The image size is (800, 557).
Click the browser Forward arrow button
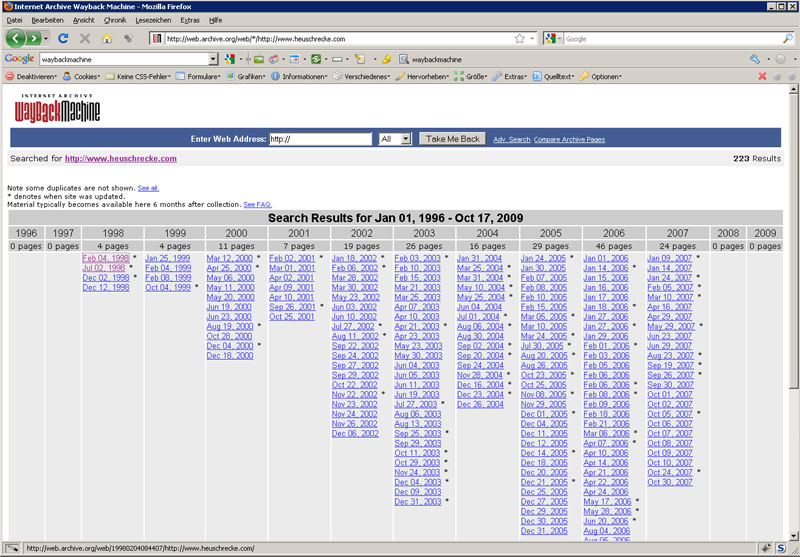pos(33,38)
